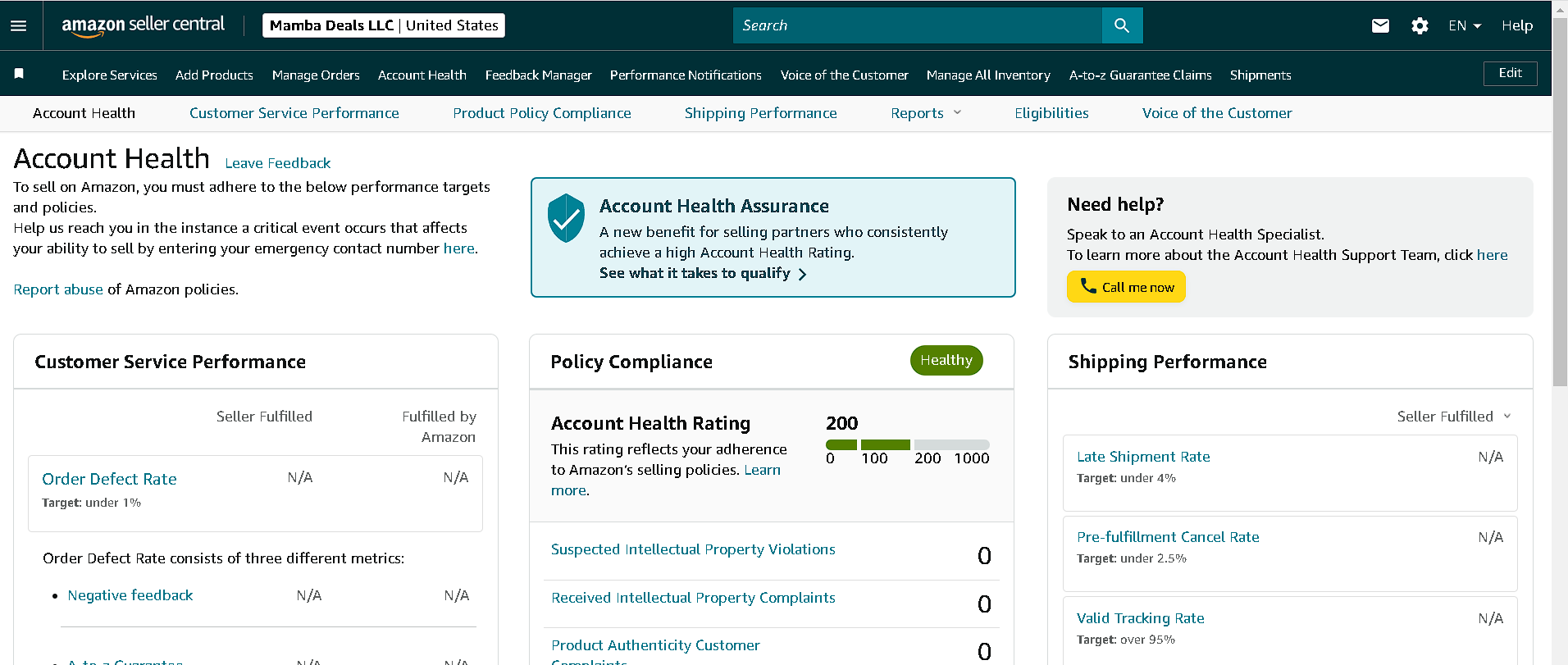Click the bookmark icon in the favorites bar
Viewport: 1568px width, 665px height.
(19, 74)
